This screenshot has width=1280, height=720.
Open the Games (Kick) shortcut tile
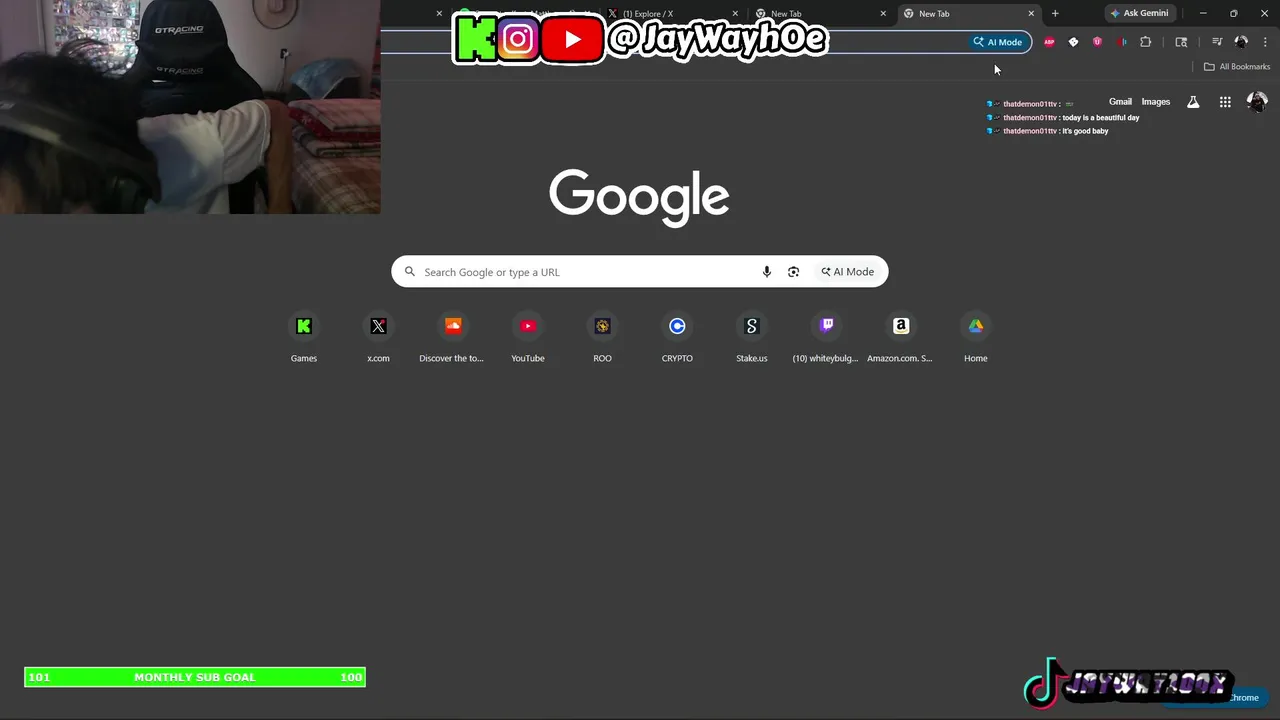(304, 338)
